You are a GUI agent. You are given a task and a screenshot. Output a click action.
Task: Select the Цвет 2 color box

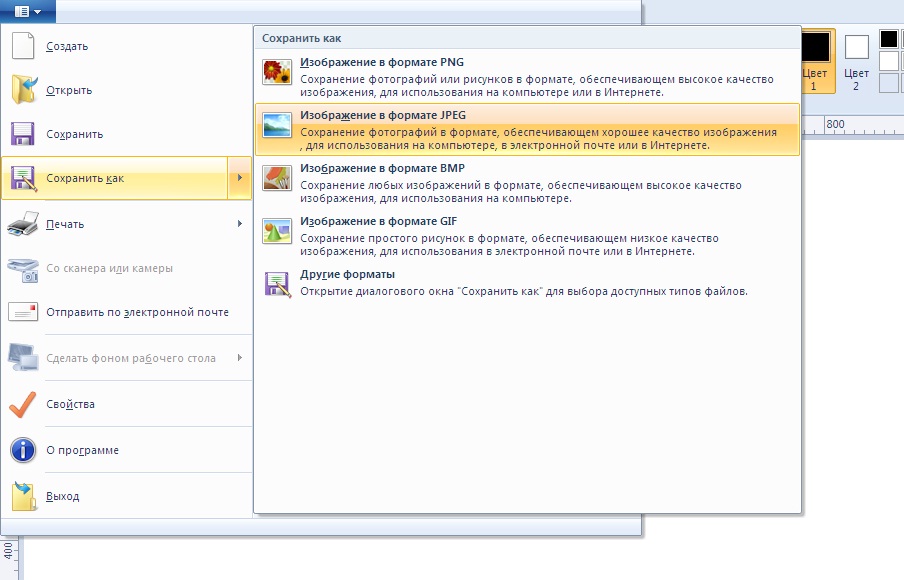[x=856, y=58]
